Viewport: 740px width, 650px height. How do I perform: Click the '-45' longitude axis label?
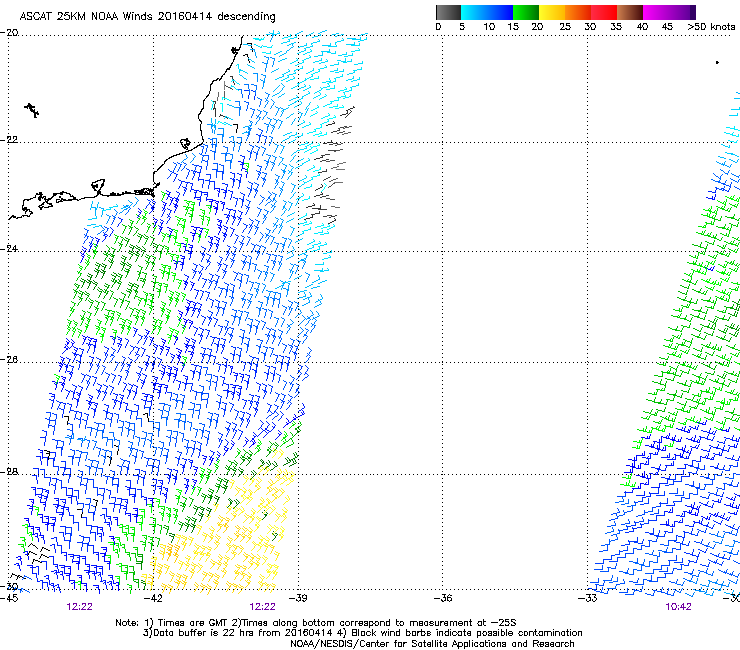coord(9,598)
